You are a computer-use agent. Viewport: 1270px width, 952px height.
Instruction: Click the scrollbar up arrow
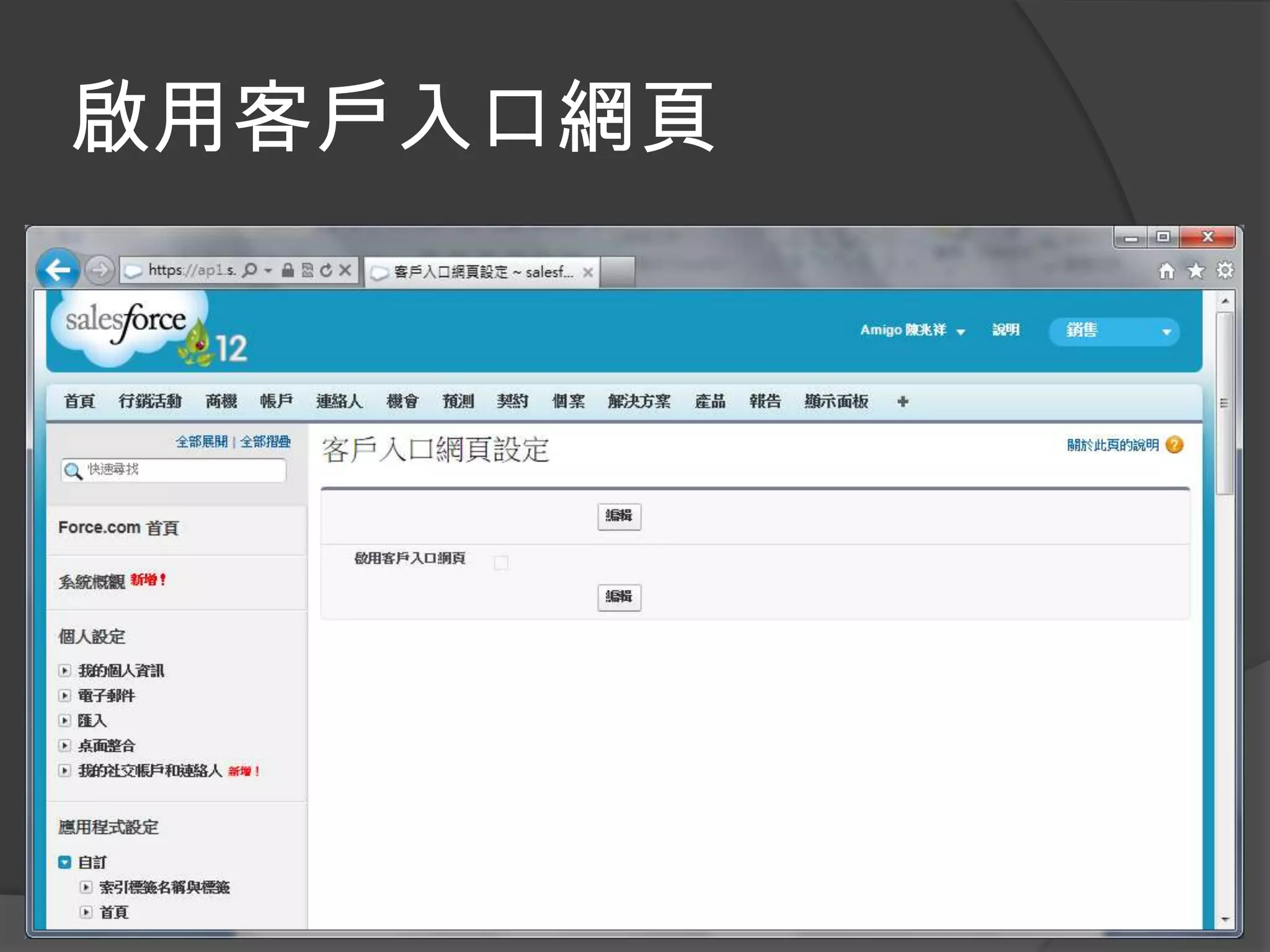1225,301
